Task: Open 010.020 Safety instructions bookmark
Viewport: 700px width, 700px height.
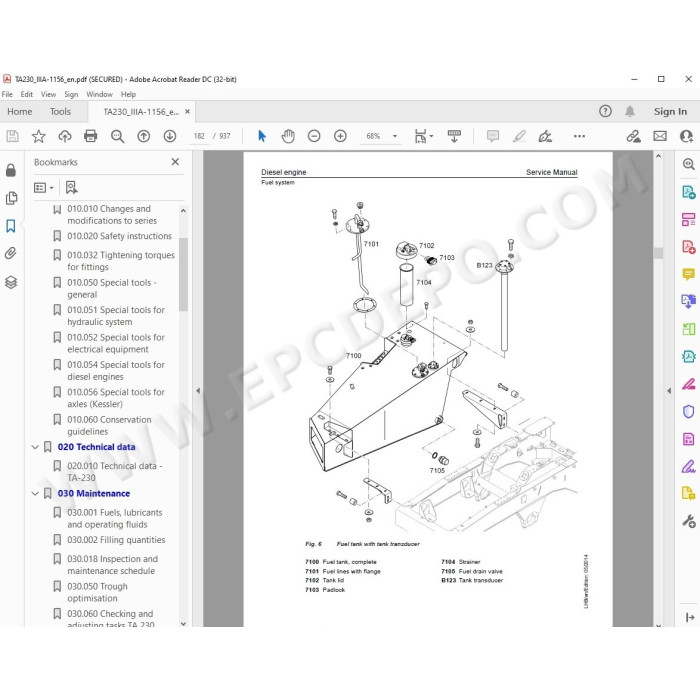Action: [119, 236]
